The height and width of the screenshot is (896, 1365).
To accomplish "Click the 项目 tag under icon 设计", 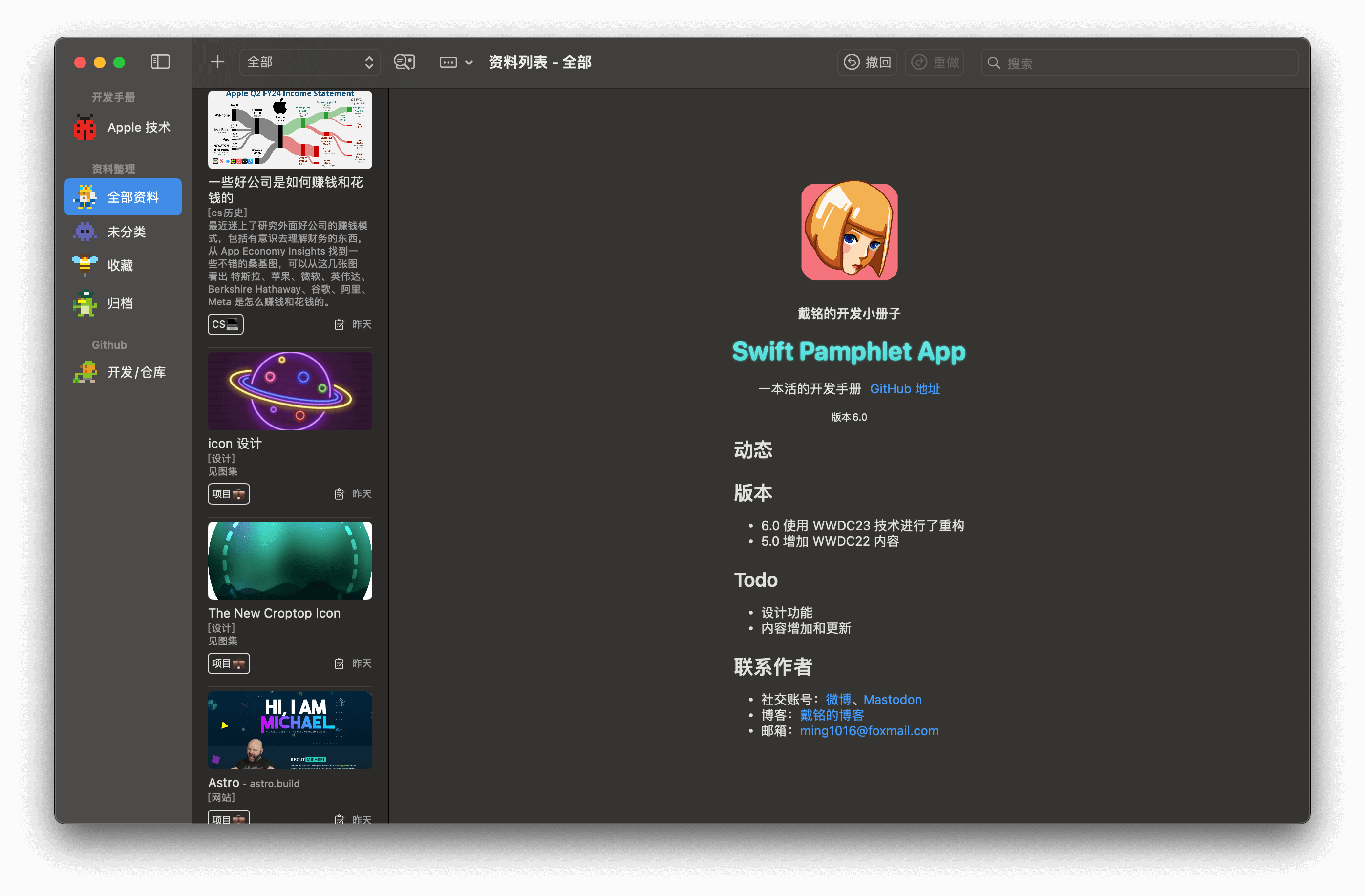I will (228, 494).
